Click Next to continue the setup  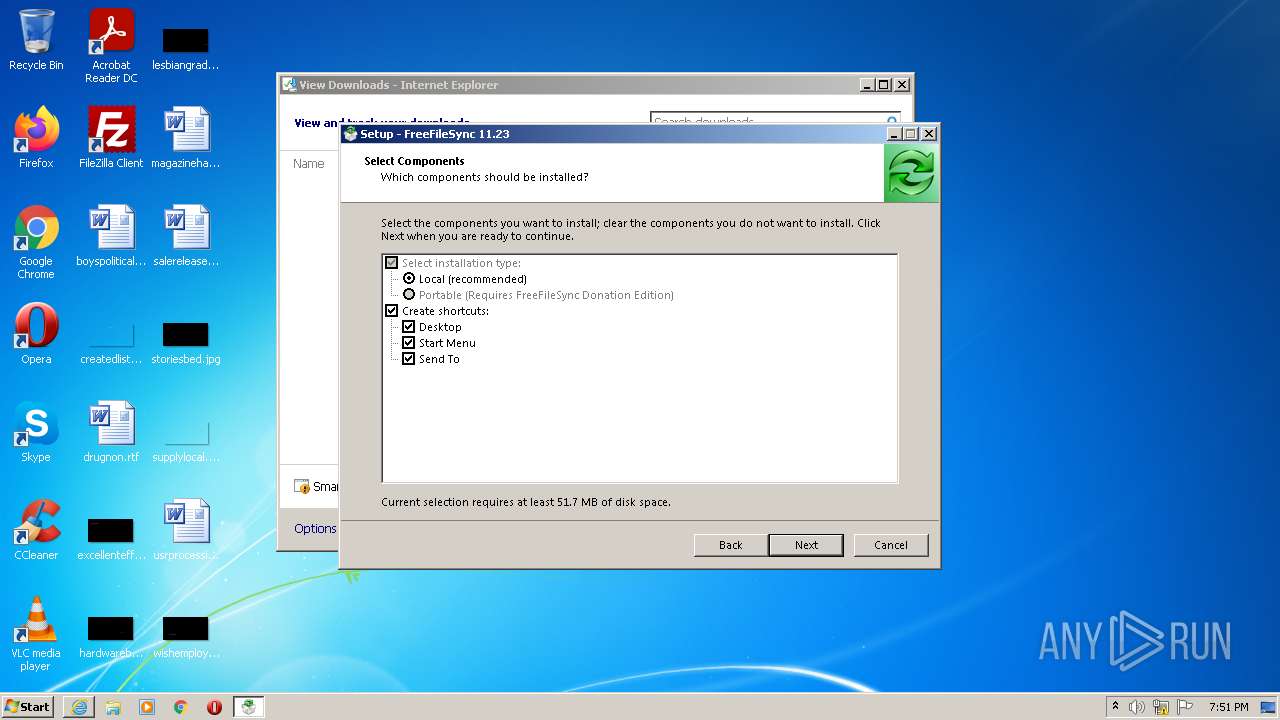tap(806, 545)
